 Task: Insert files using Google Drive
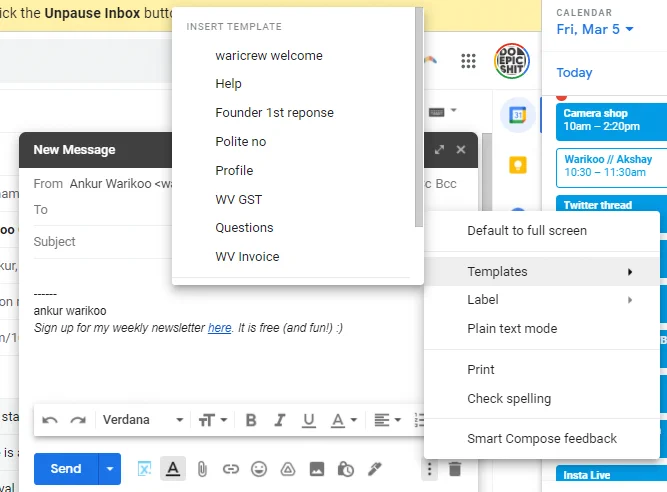pyautogui.click(x=288, y=469)
